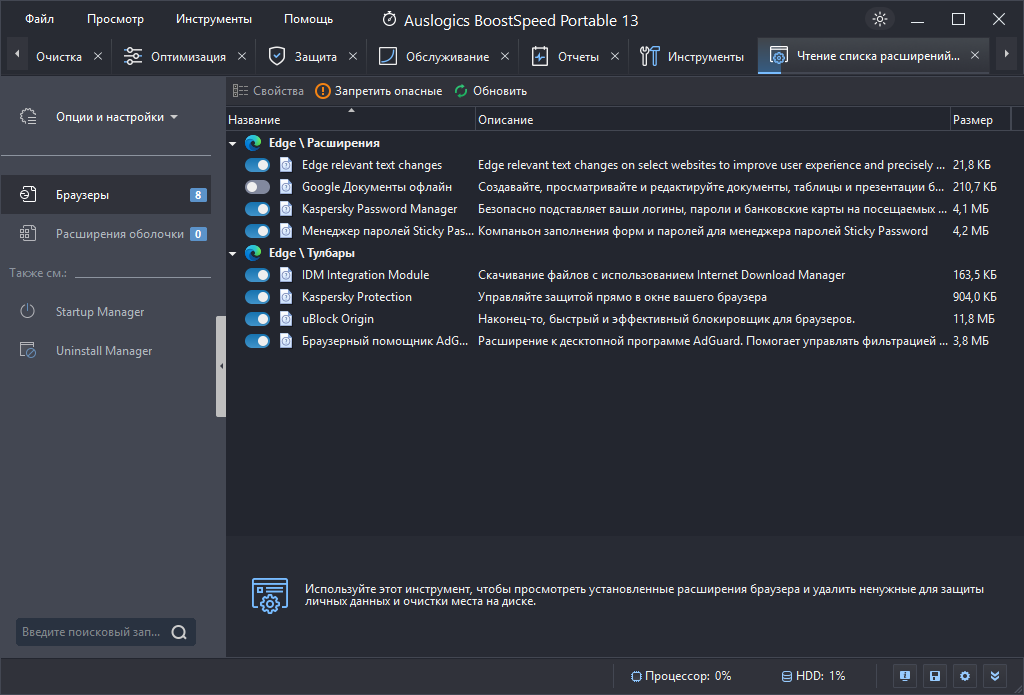Toggle off Kaspersky Password Manager

click(257, 209)
